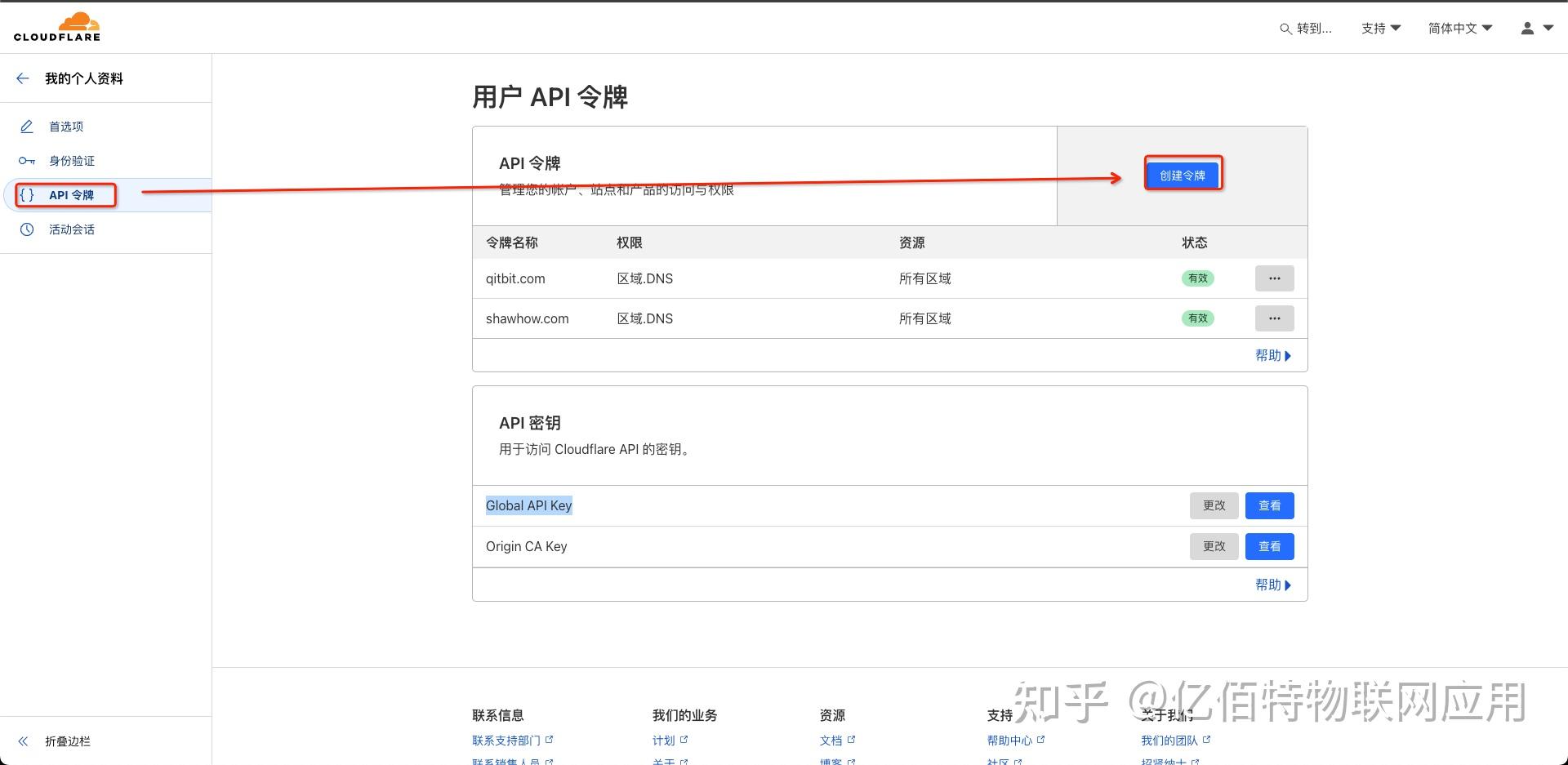Click 区域.DNS permission in qitbit.com row
Image resolution: width=1568 pixels, height=765 pixels.
tap(645, 278)
